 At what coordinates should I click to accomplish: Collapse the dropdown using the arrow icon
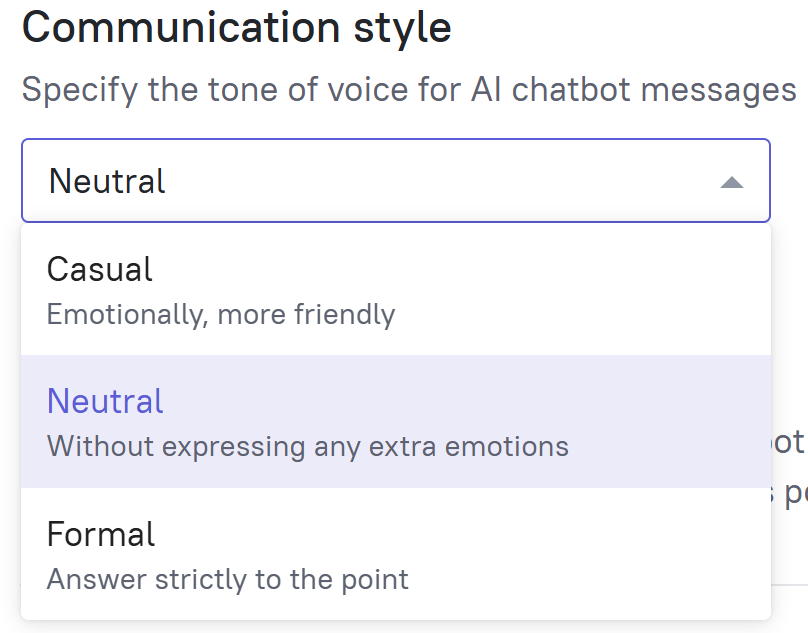tap(732, 182)
